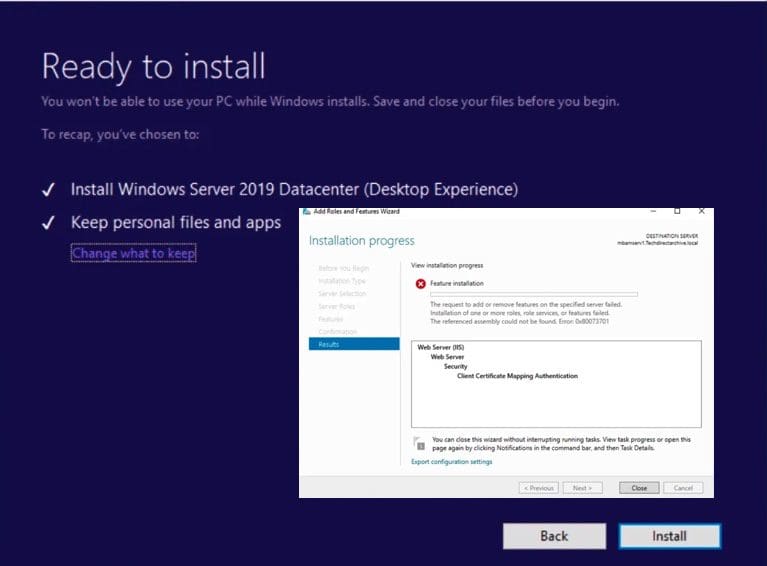767x566 pixels.
Task: Close wizard window using the X icon
Action: coord(702,211)
